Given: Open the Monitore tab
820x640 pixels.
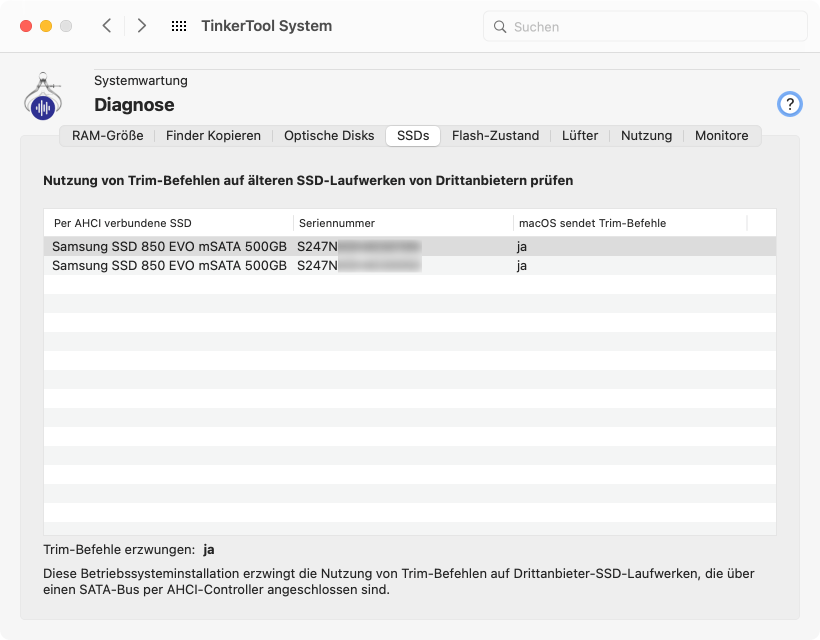Looking at the screenshot, I should [721, 135].
